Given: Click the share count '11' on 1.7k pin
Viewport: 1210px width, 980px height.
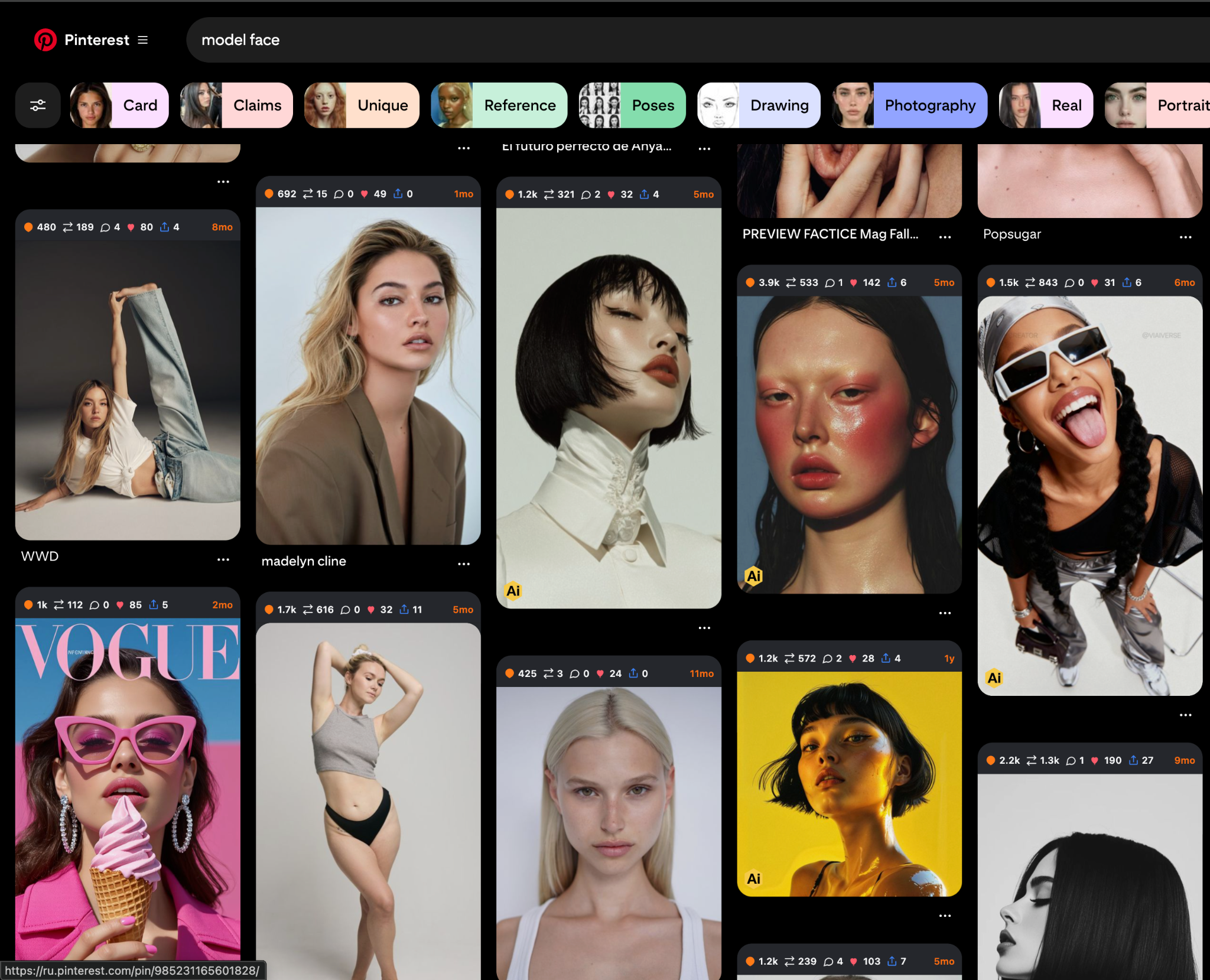Looking at the screenshot, I should pos(417,610).
